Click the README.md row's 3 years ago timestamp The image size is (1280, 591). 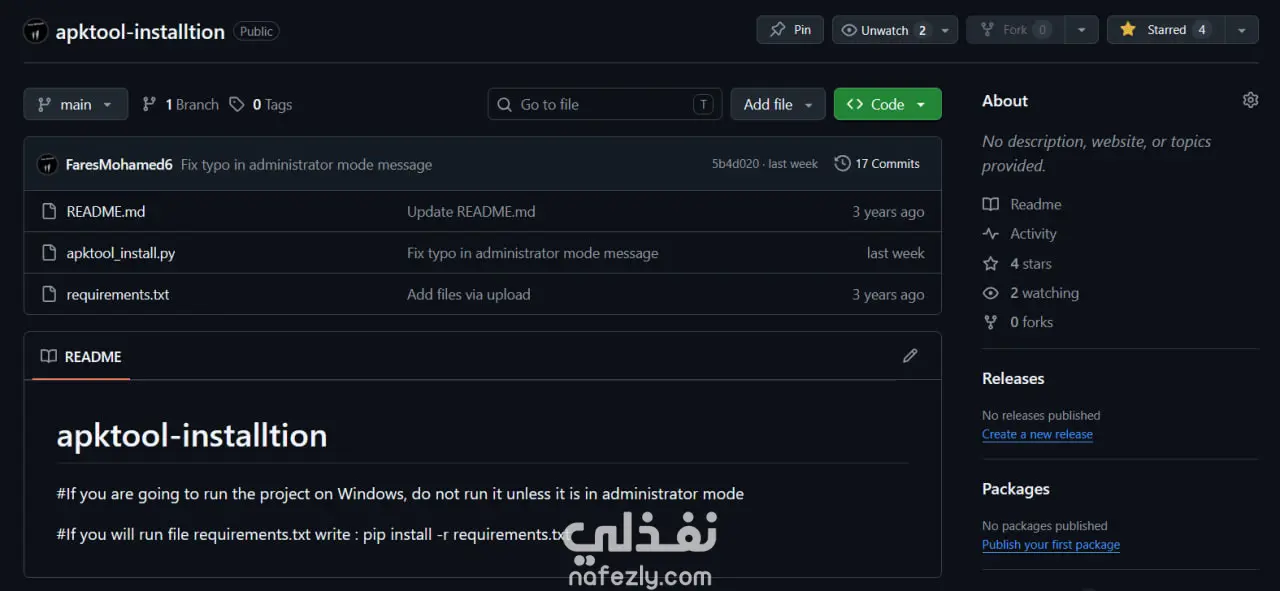[888, 212]
